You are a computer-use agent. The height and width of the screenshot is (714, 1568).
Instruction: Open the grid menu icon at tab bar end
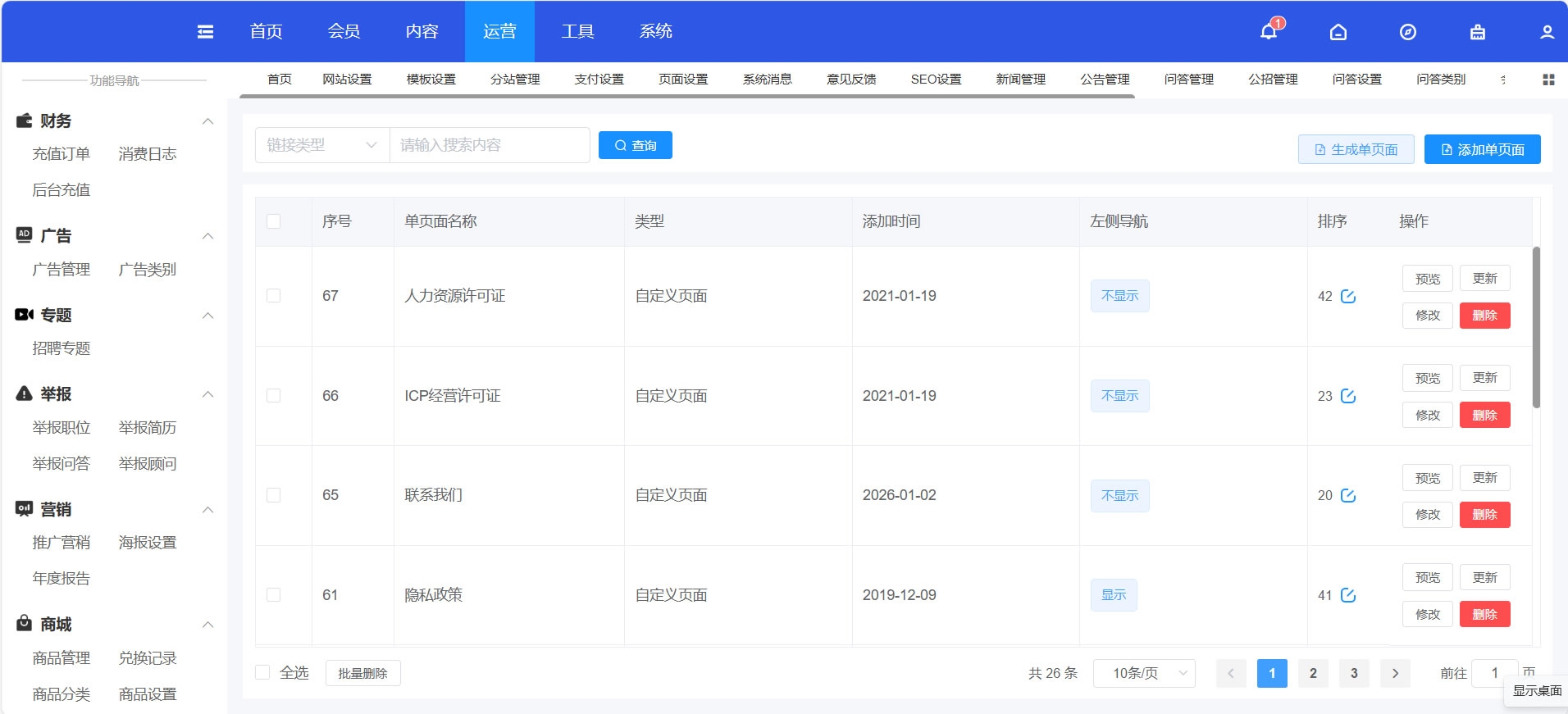(x=1548, y=80)
